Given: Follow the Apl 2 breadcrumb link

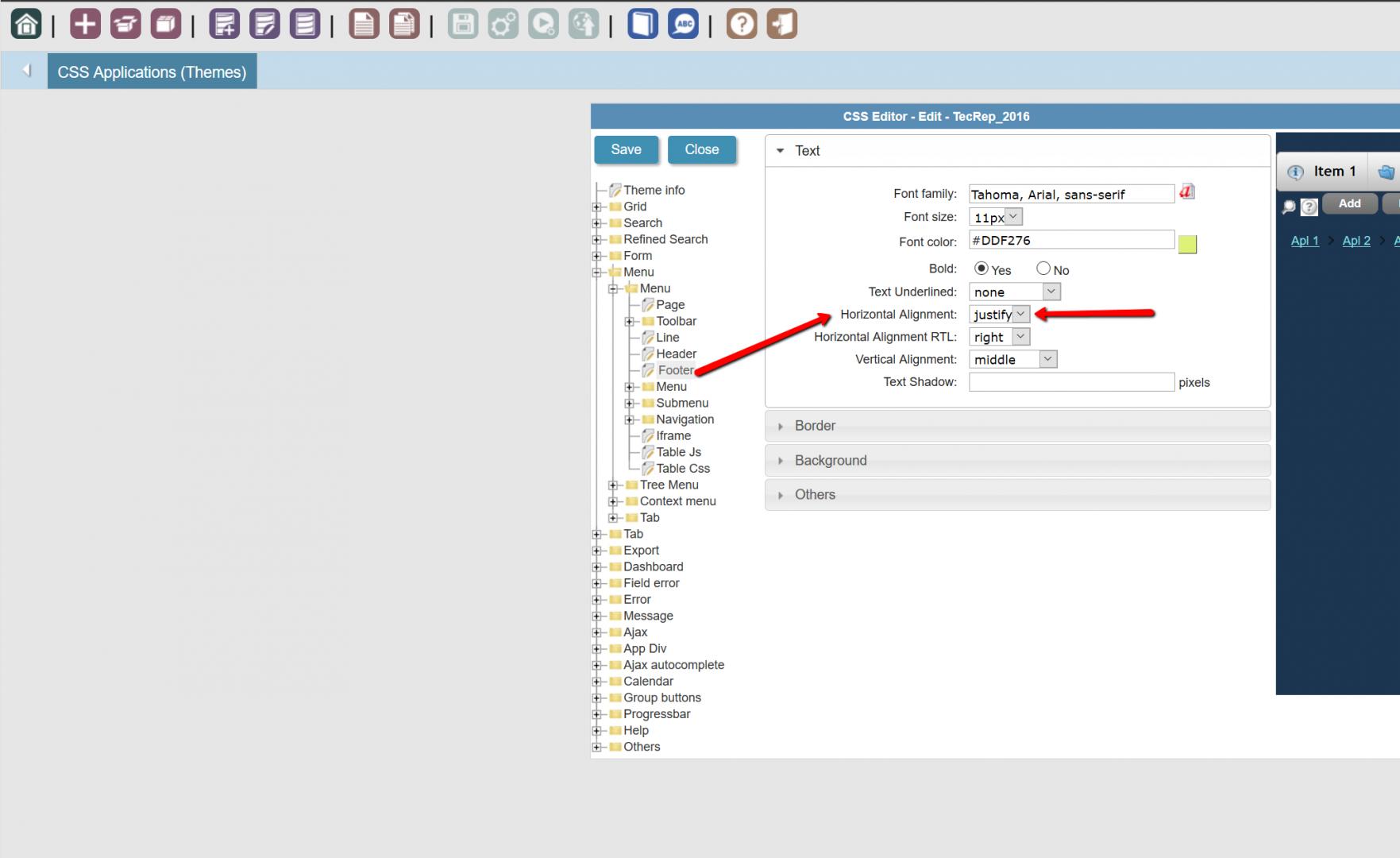Looking at the screenshot, I should pyautogui.click(x=1356, y=241).
